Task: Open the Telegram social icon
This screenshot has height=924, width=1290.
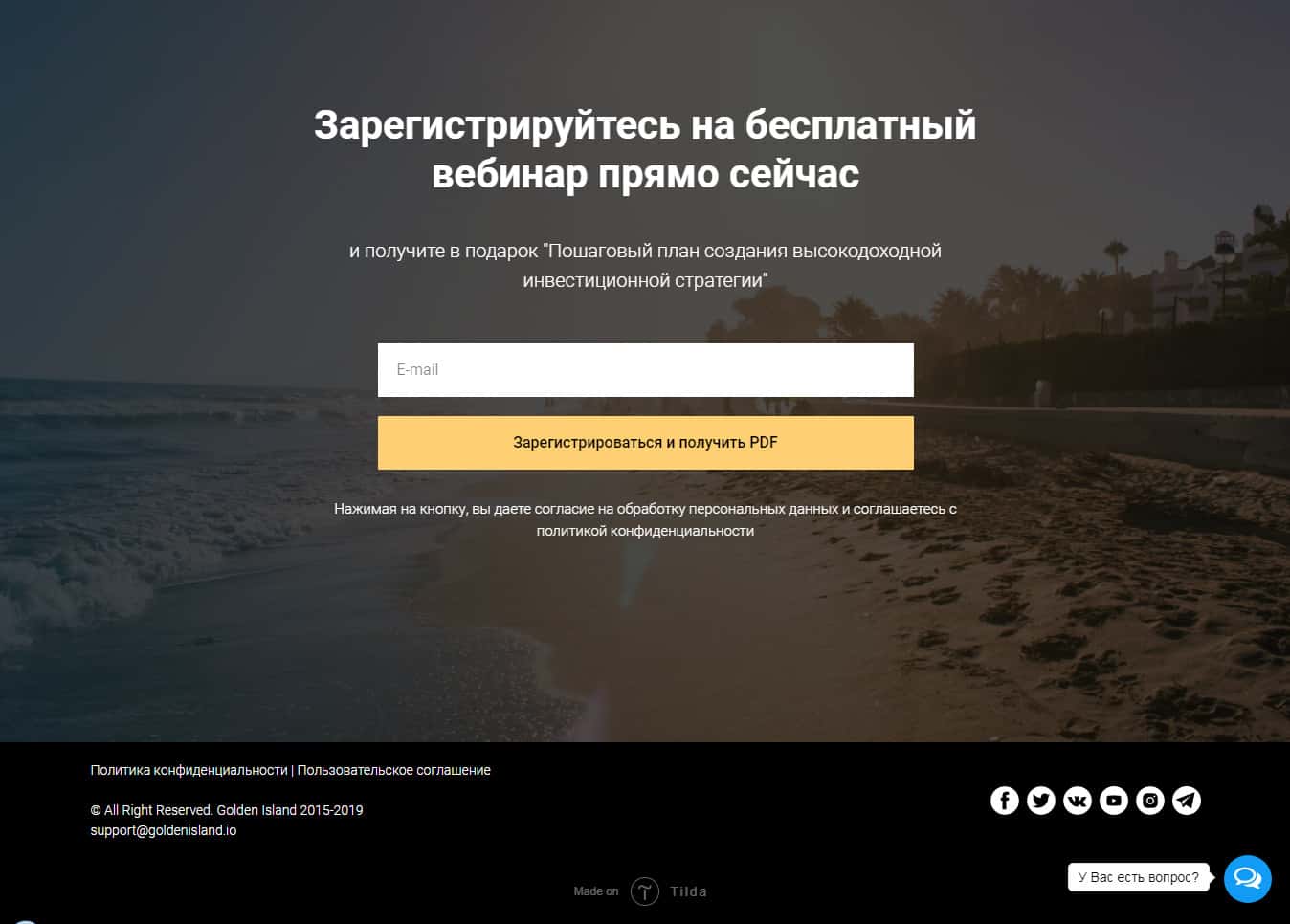Action: [x=1186, y=801]
